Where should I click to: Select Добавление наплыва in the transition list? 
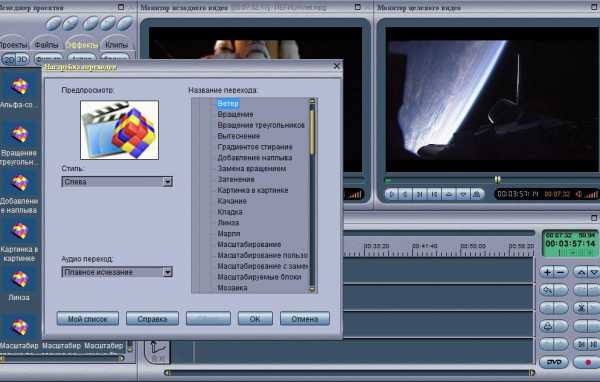click(254, 157)
